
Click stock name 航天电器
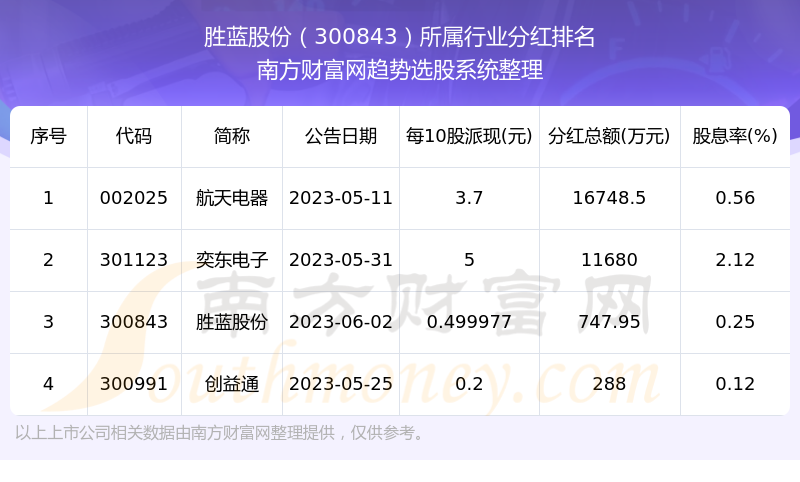pos(232,198)
